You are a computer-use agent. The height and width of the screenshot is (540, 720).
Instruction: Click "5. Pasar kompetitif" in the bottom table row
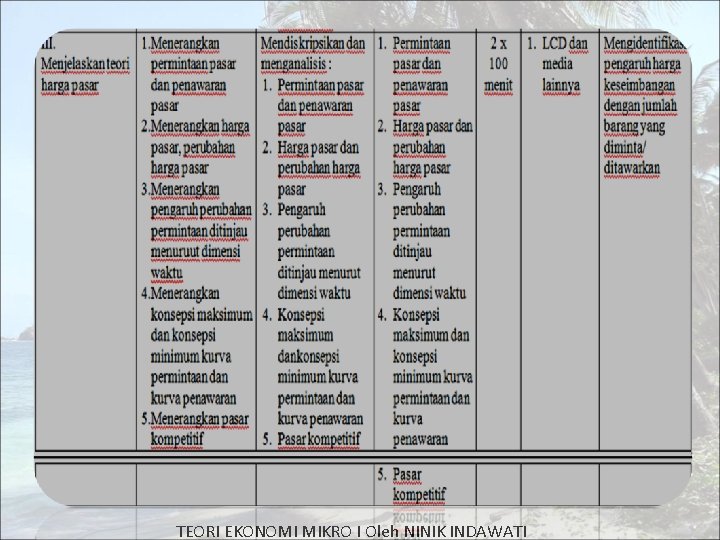click(411, 484)
